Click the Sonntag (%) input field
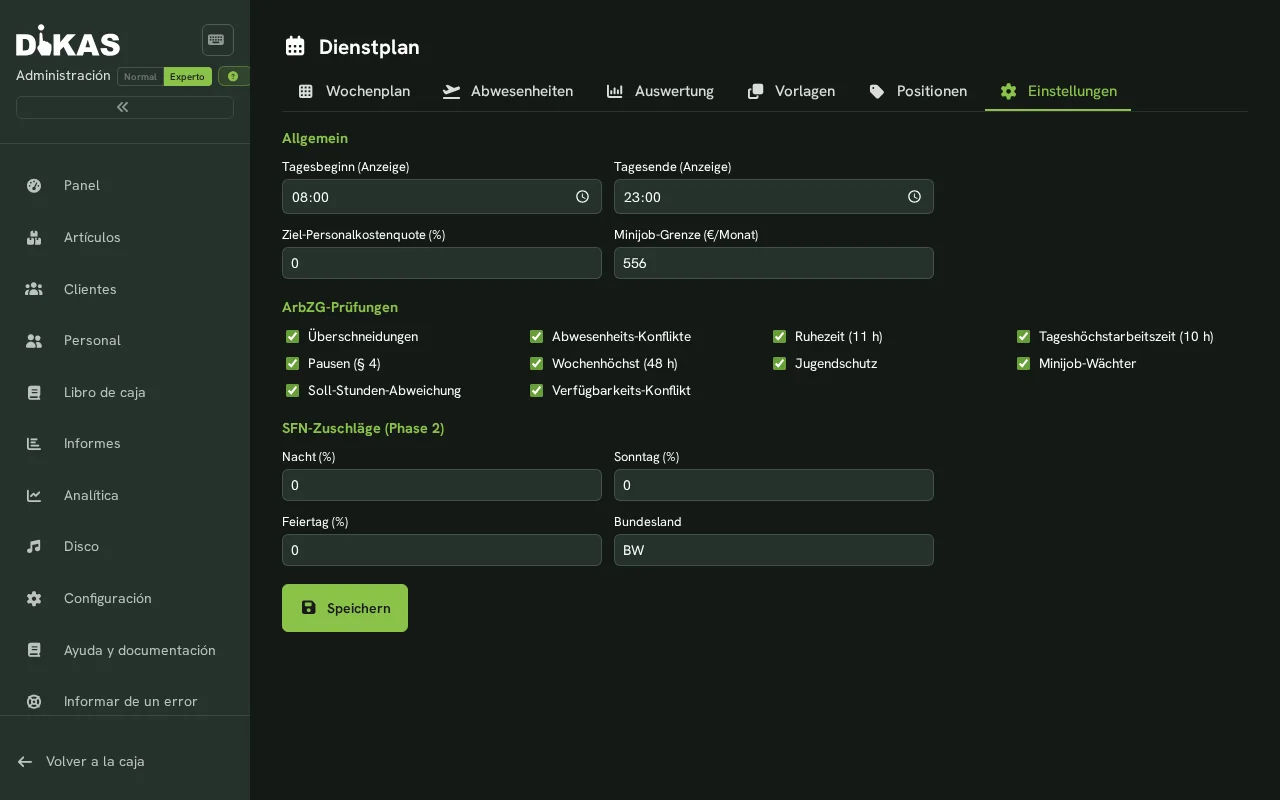This screenshot has width=1280, height=800. pyautogui.click(x=774, y=485)
